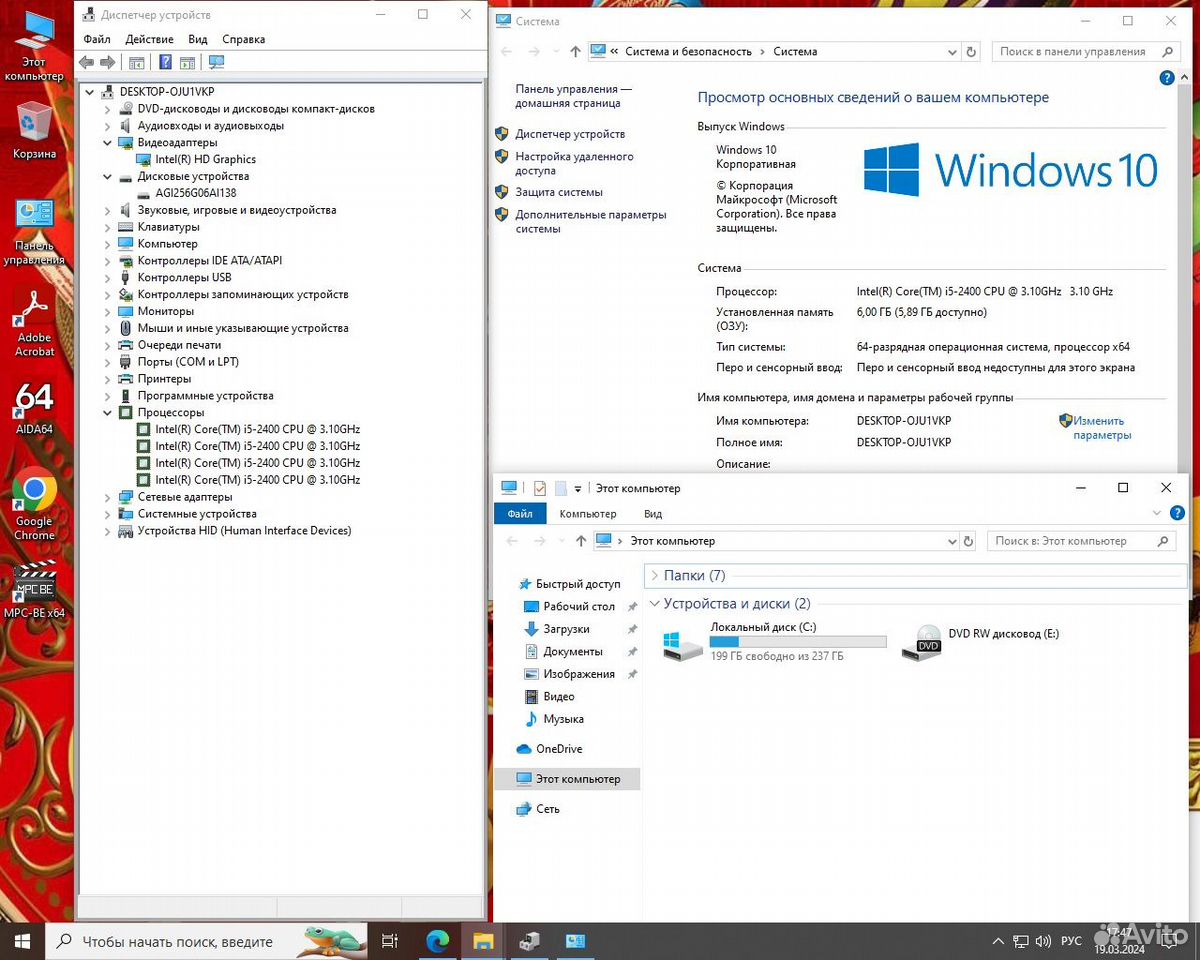Click Изменить параметры link
The width and height of the screenshot is (1200, 960).
tap(1102, 428)
